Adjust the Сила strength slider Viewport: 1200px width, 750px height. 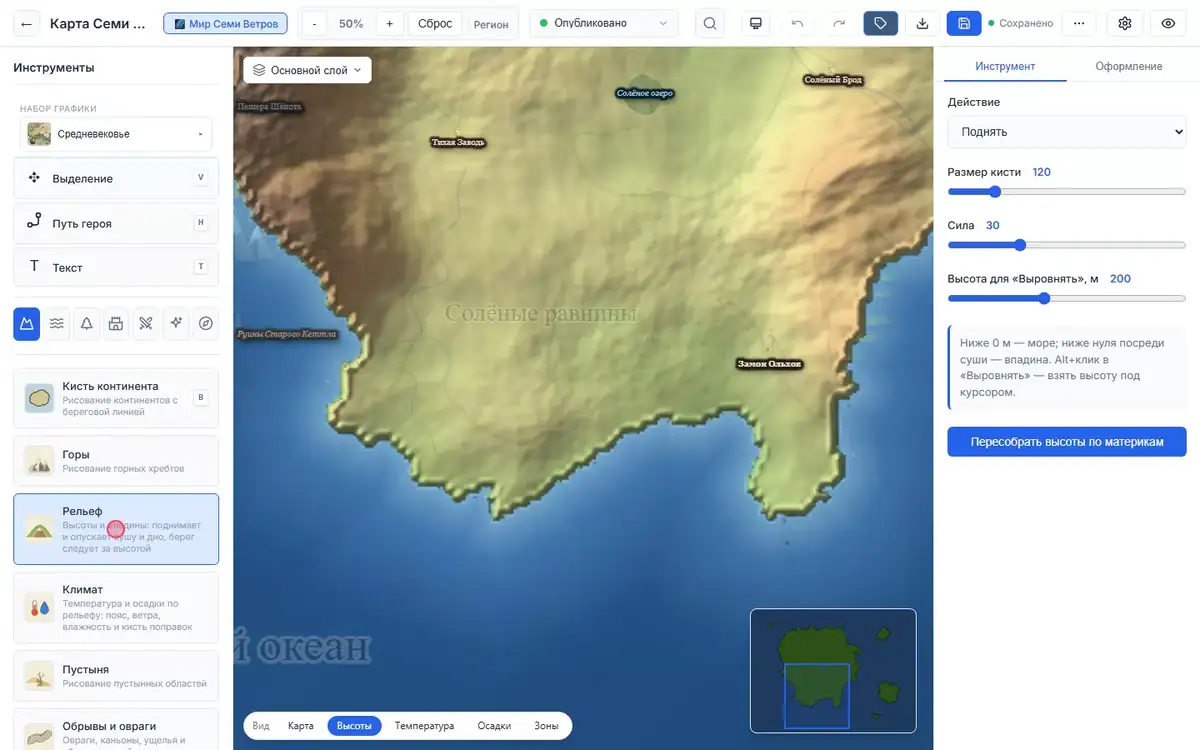tap(1067, 245)
